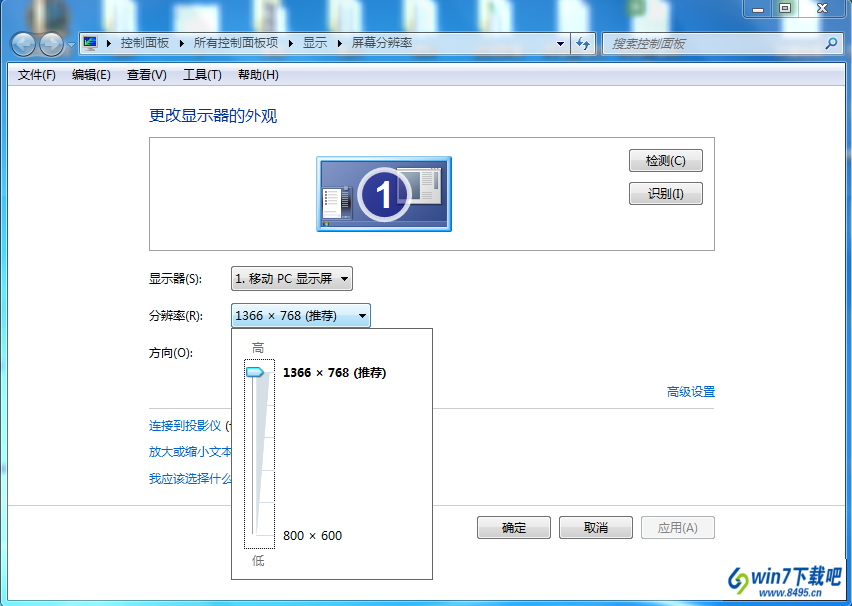852x606 pixels.
Task: Click the 控制面板 breadcrumb
Action: coord(145,43)
